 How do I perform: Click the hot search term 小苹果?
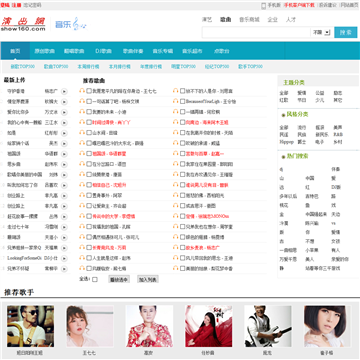(x=312, y=250)
